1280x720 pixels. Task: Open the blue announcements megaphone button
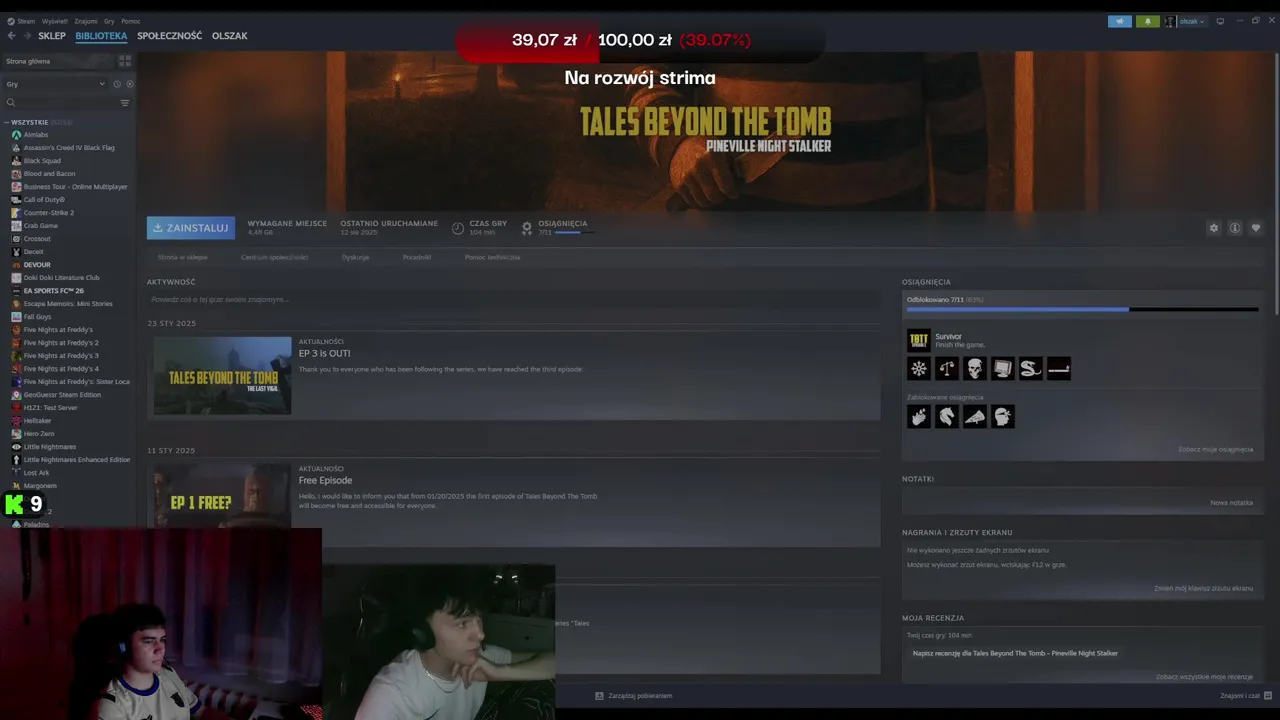1120,21
